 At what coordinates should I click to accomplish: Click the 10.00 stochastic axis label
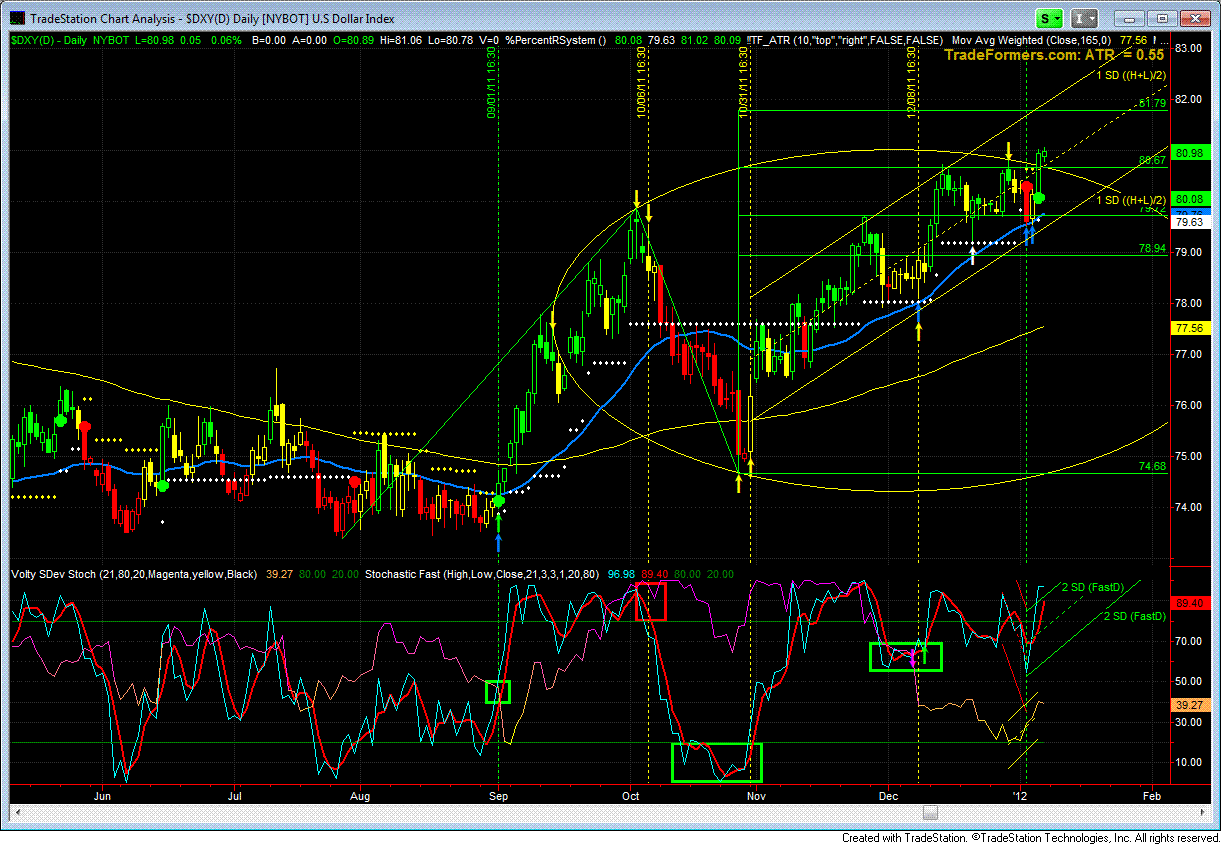click(x=1188, y=762)
